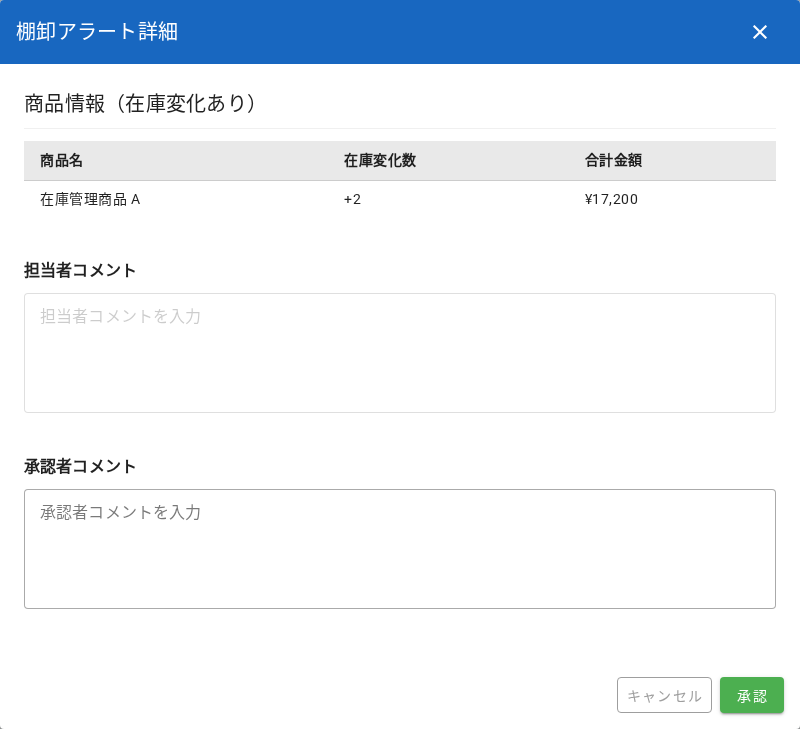Click the 承認 green button
800x729 pixels.
point(752,695)
